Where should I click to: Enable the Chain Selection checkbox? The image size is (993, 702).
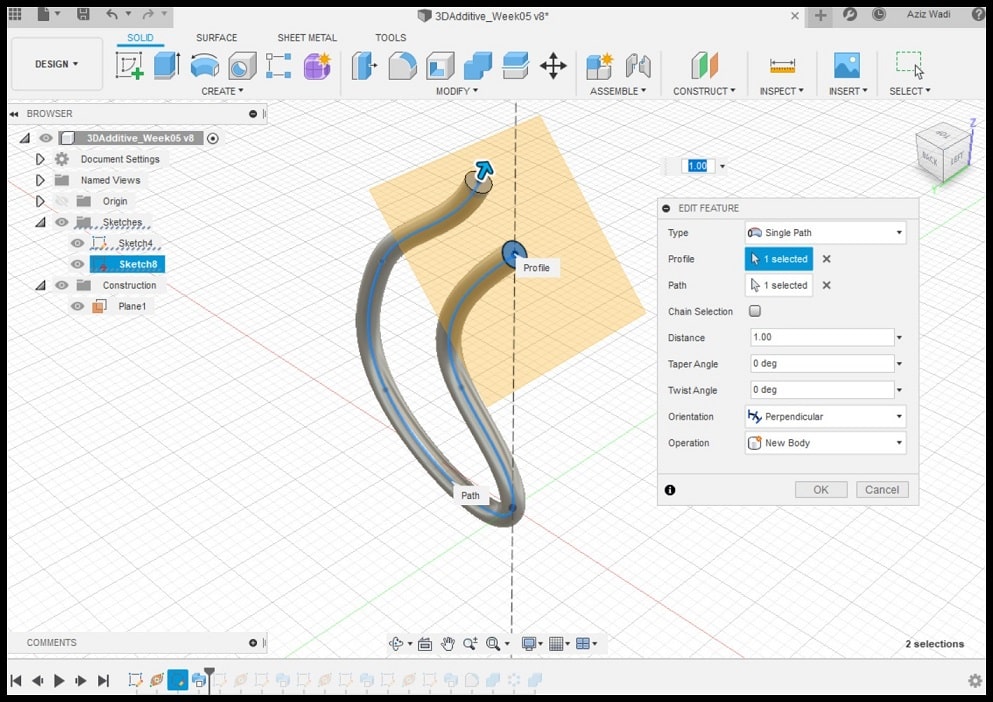click(755, 312)
